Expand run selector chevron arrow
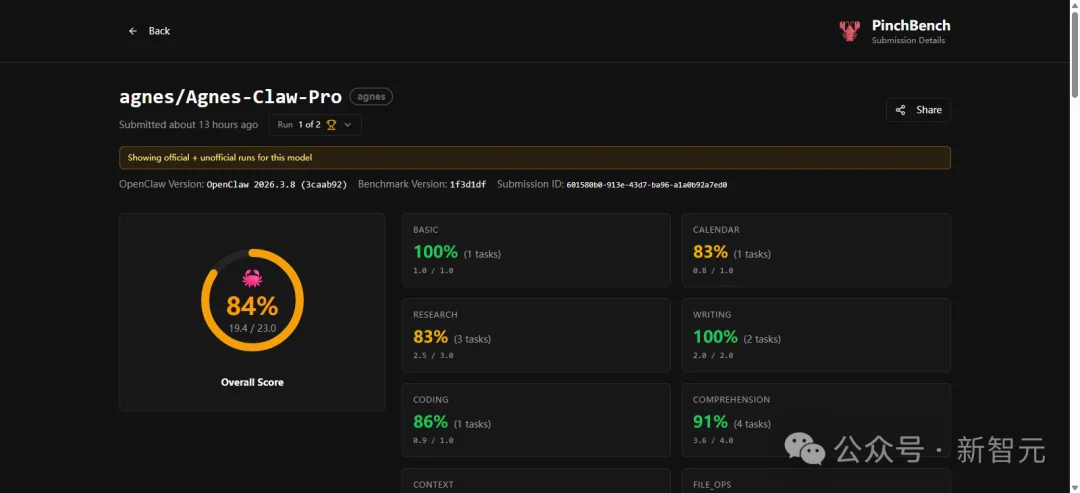 (x=348, y=125)
